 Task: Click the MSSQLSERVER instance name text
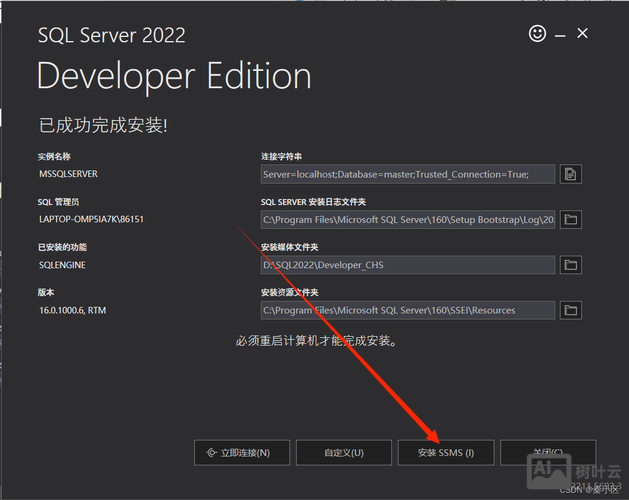[69, 174]
